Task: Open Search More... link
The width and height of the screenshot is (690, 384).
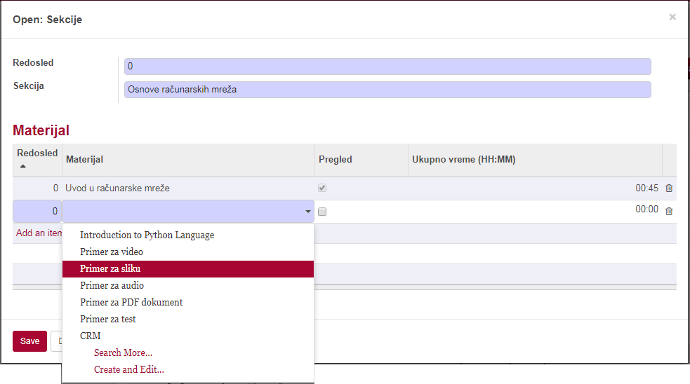Action: 123,353
